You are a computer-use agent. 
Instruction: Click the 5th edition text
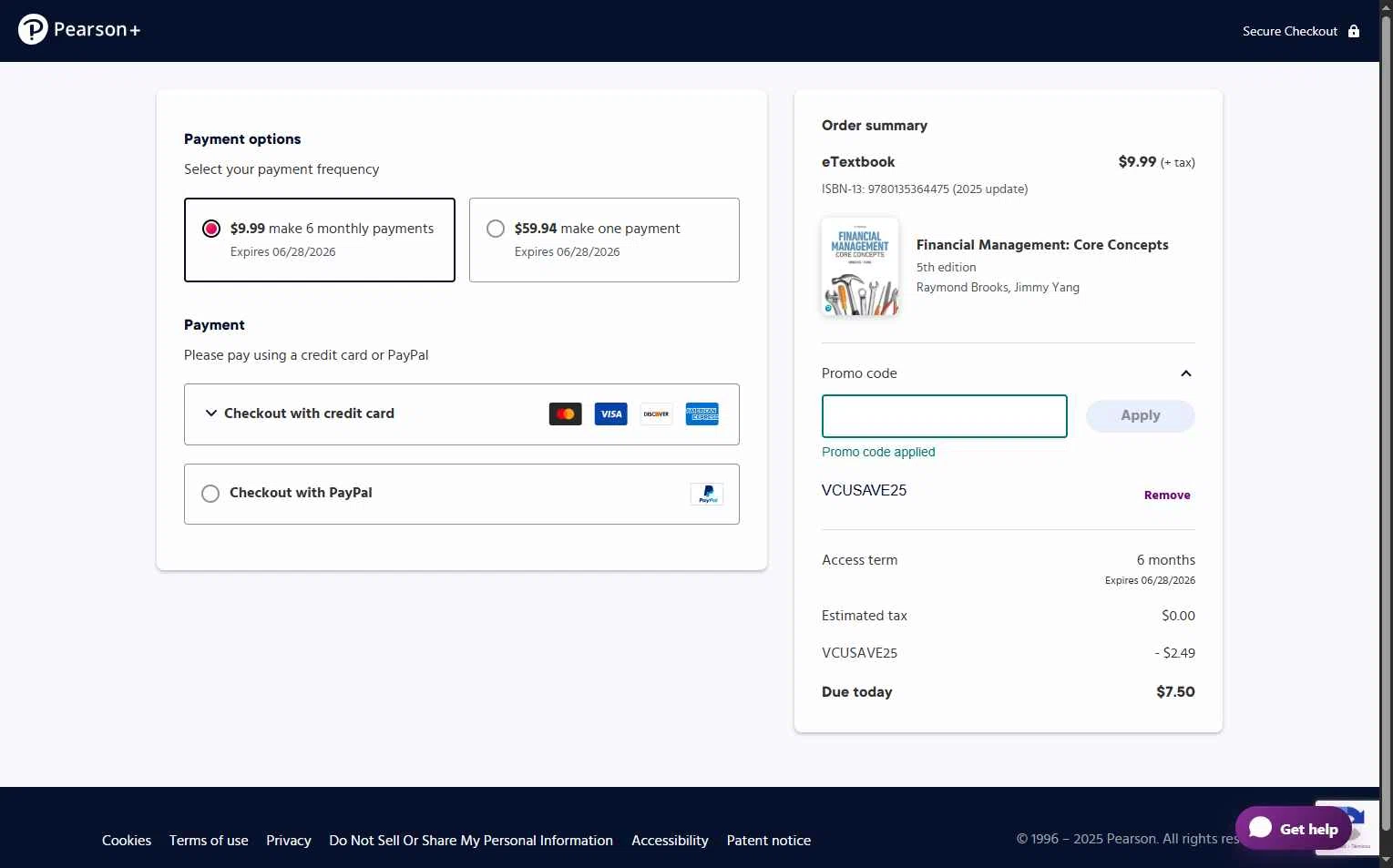point(947,268)
